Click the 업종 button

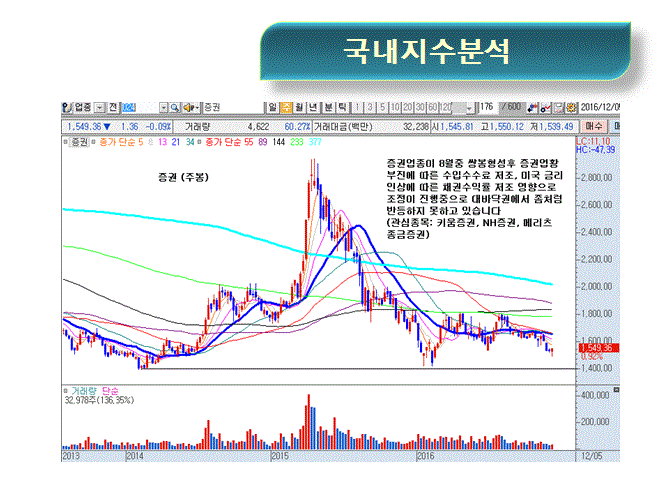pos(83,107)
